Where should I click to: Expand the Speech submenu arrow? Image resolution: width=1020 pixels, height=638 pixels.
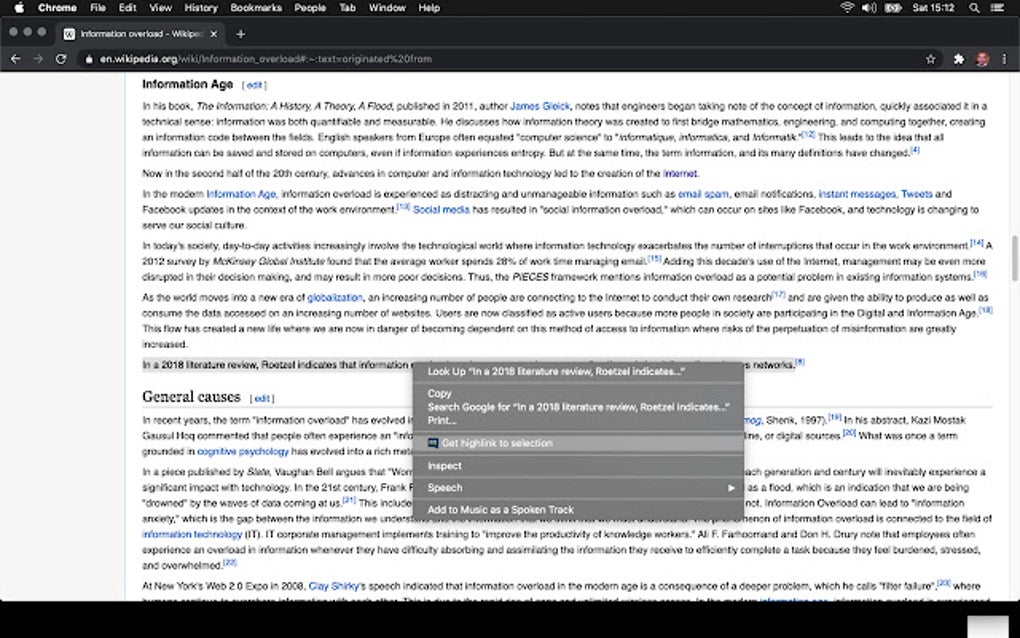731,488
